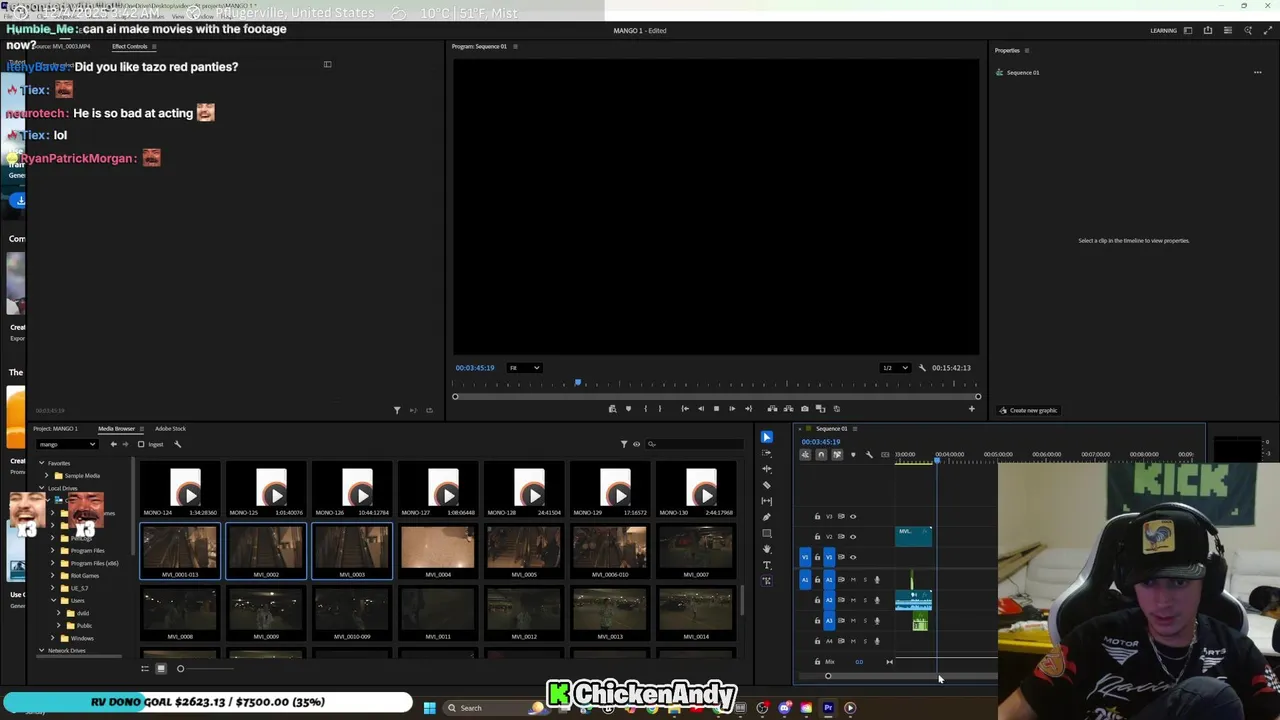Click Mark Out bracket in Program monitor
Viewport: 1280px width, 720px height.
click(659, 408)
